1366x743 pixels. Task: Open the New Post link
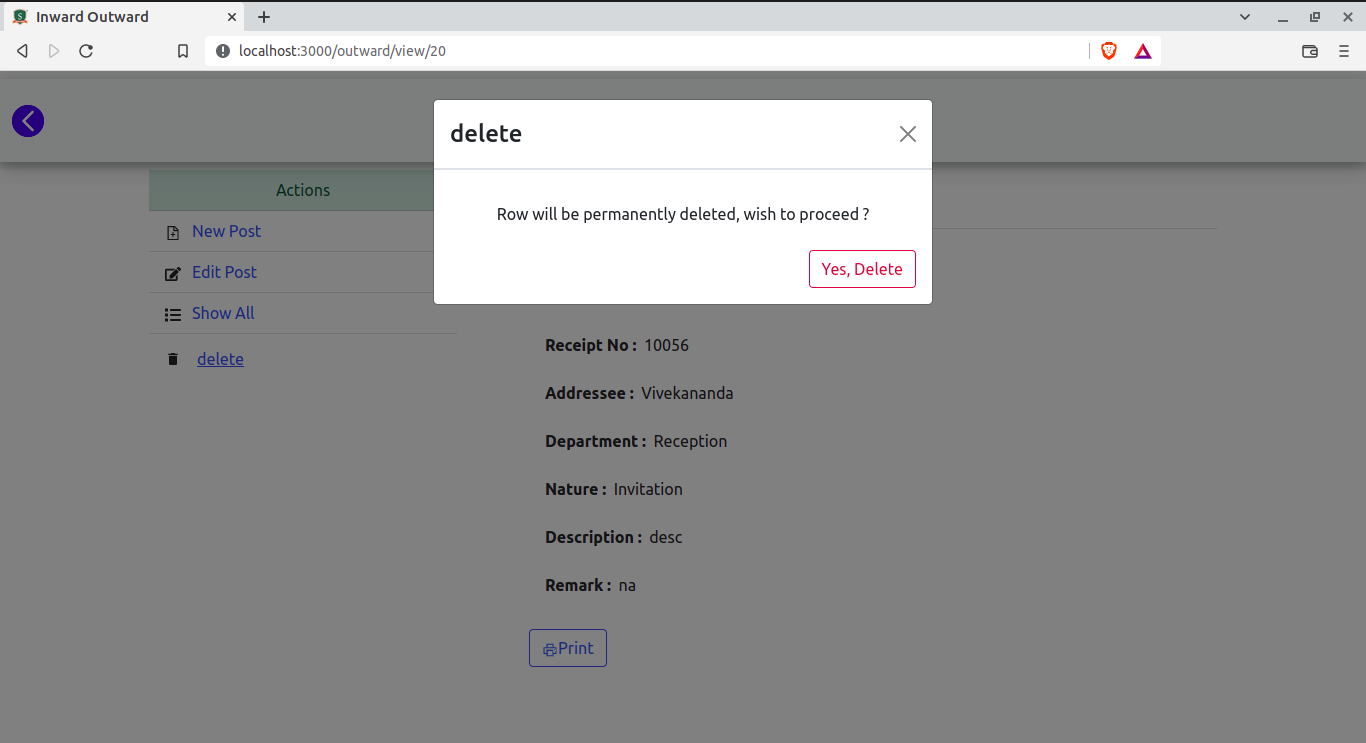226,231
